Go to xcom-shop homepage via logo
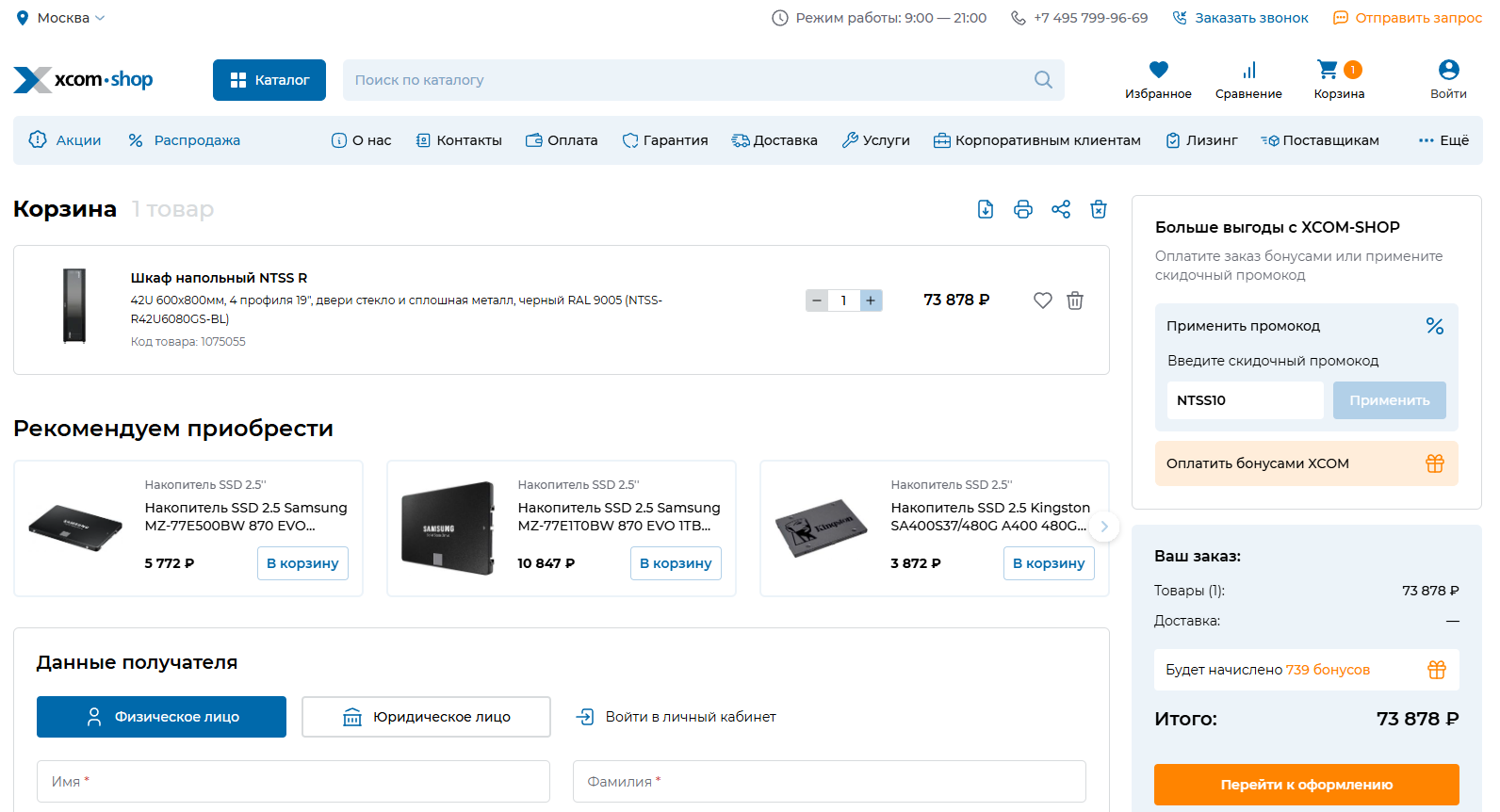Image resolution: width=1500 pixels, height=812 pixels. [x=83, y=80]
